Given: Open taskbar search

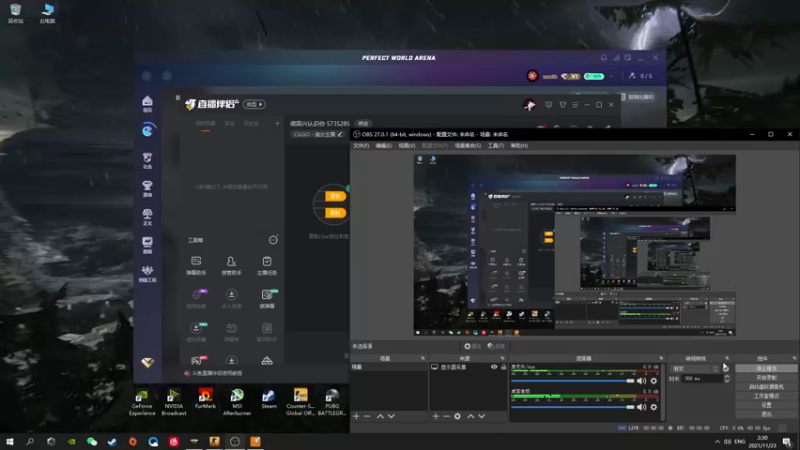Looking at the screenshot, I should (30, 441).
